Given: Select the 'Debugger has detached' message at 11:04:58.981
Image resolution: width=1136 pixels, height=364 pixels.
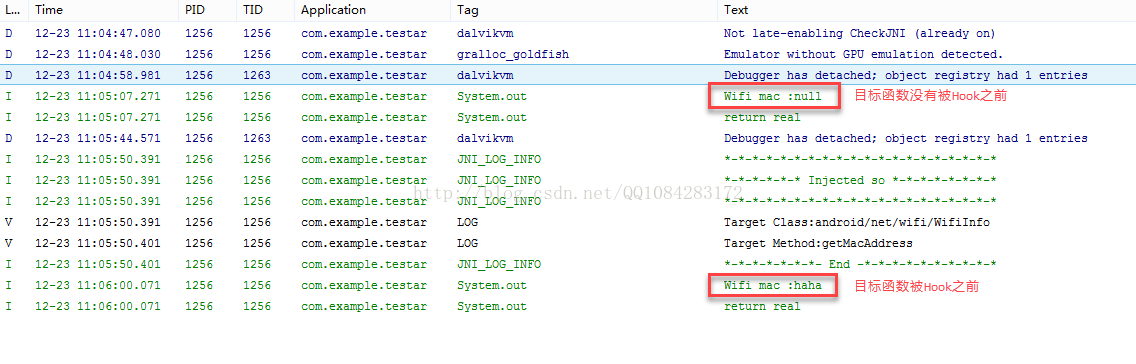Looking at the screenshot, I should [x=905, y=75].
